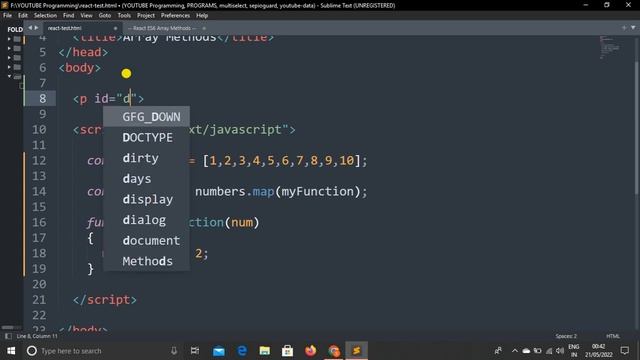Show hidden system tray icons
640x360 pixels.
pos(515,351)
